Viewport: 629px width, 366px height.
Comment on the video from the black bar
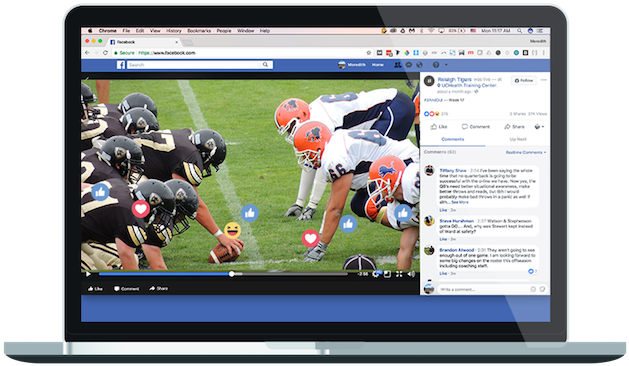[126, 289]
